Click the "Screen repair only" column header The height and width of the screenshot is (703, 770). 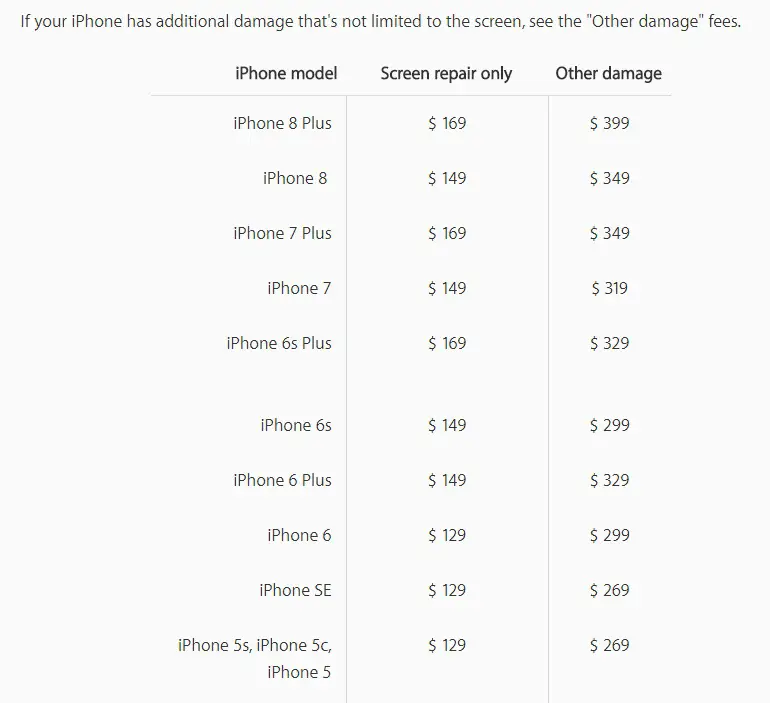click(446, 73)
